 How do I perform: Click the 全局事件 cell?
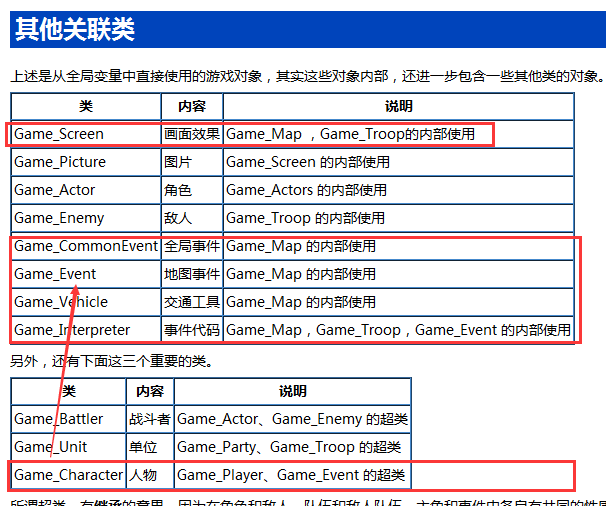(192, 246)
